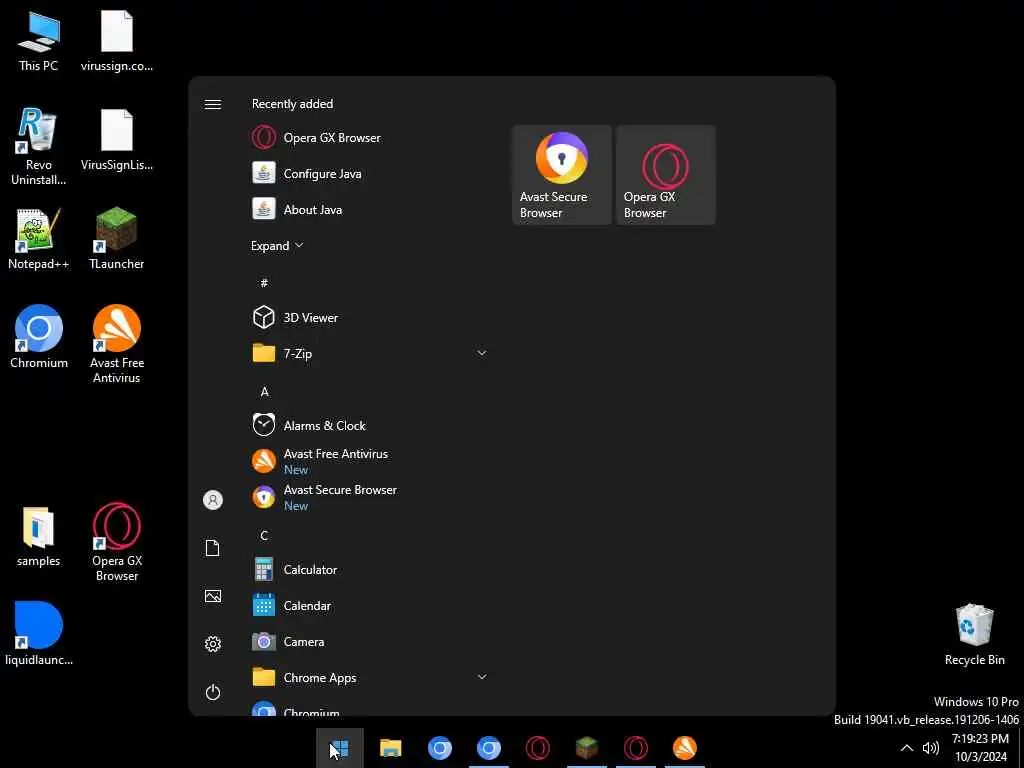Show hidden system tray icons
1024x768 pixels.
906,748
